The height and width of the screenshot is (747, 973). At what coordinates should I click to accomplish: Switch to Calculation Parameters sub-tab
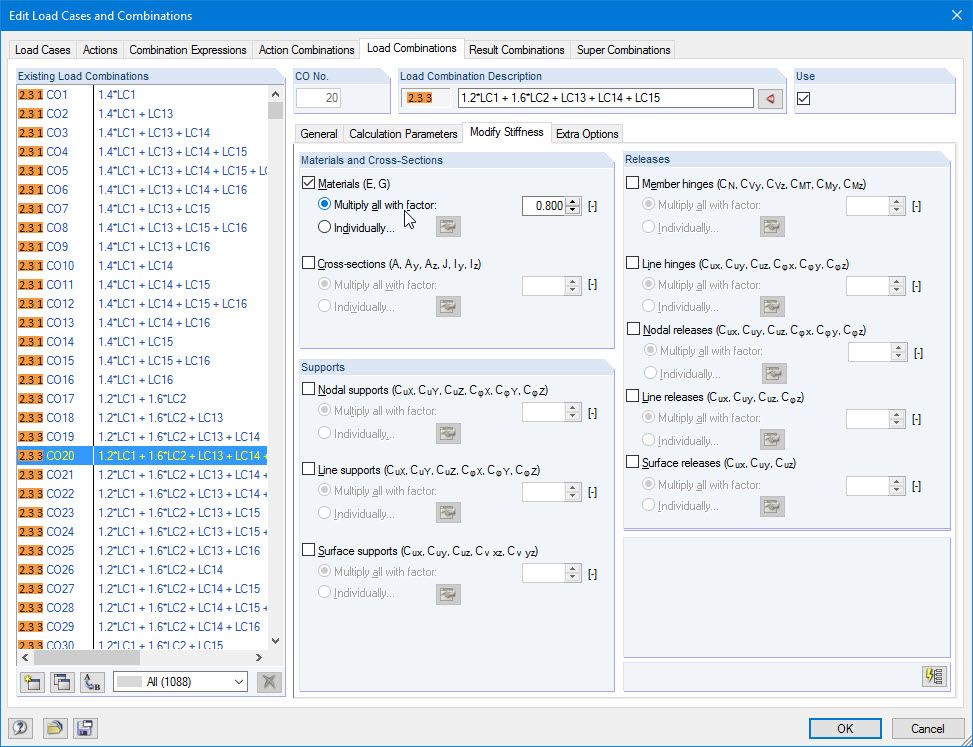pyautogui.click(x=403, y=134)
